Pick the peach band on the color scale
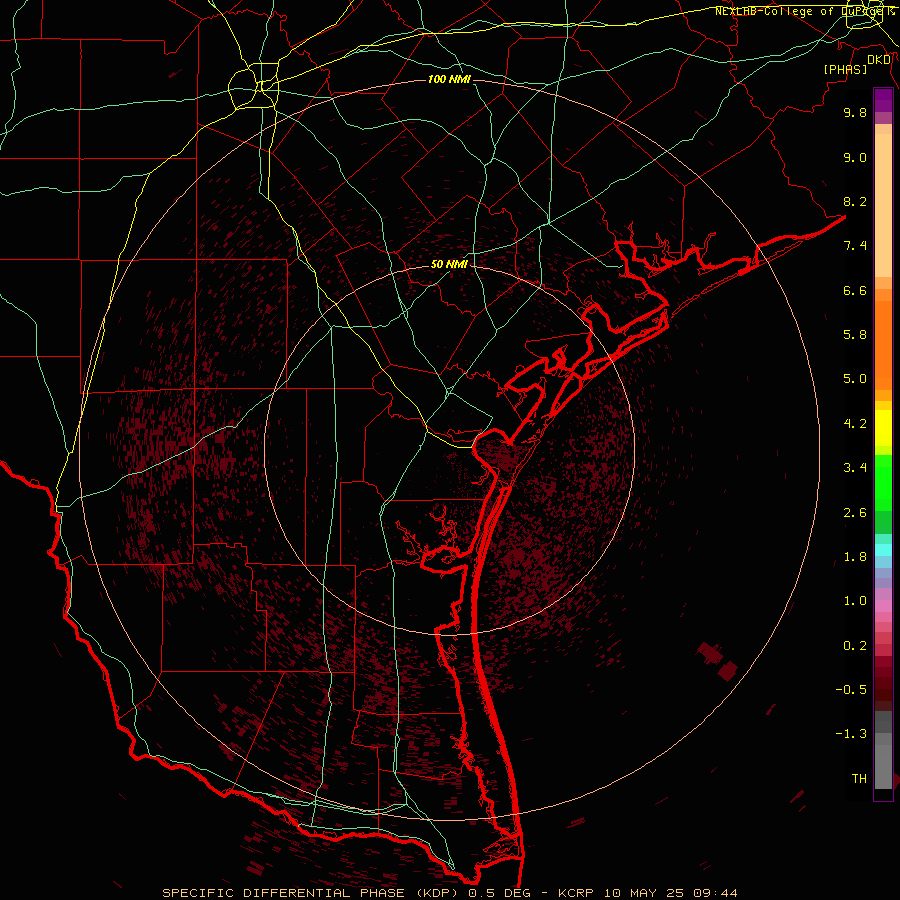This screenshot has width=900, height=900. 883,205
